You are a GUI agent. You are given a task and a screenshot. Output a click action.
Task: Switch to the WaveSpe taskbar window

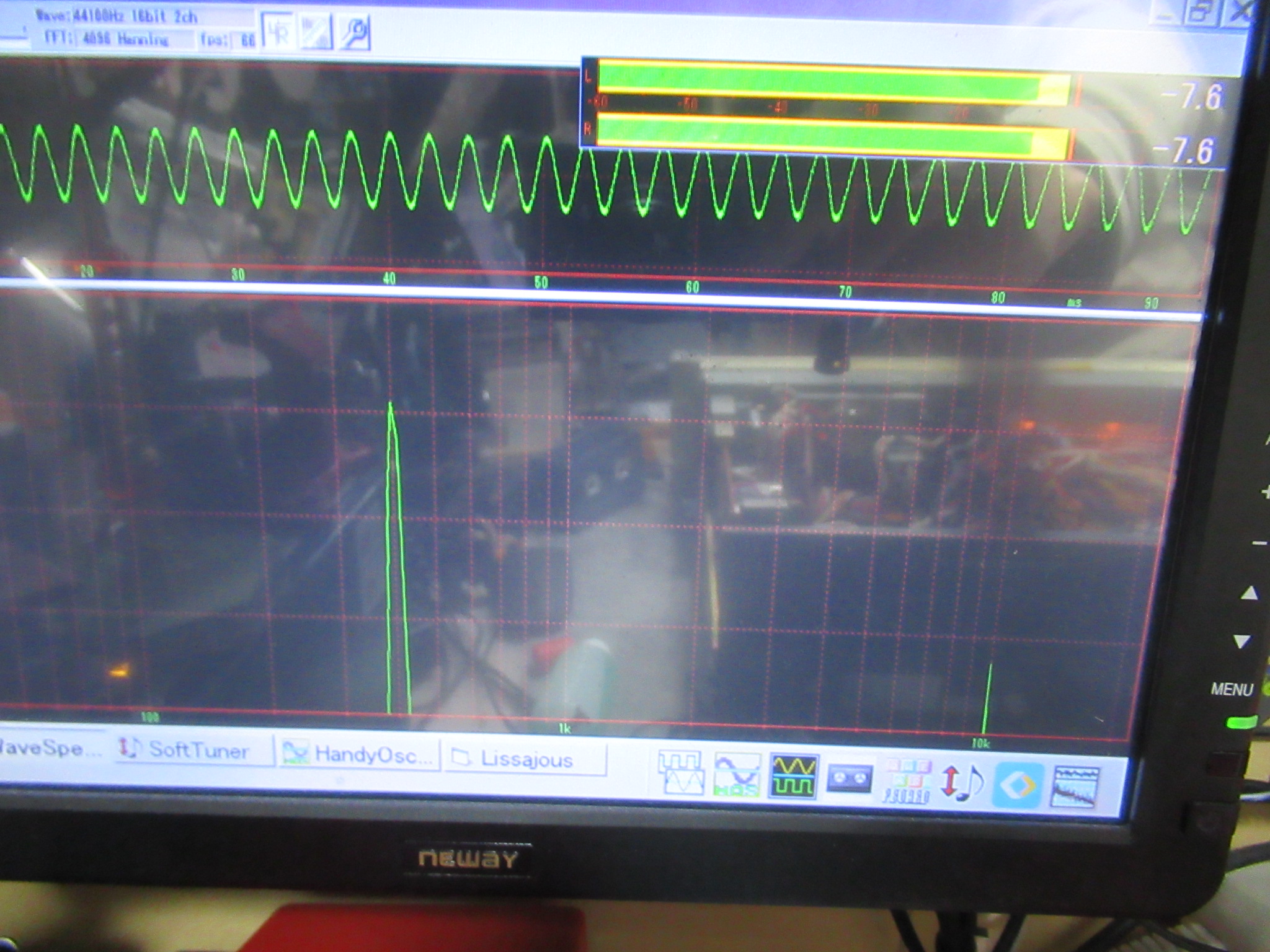coord(47,747)
